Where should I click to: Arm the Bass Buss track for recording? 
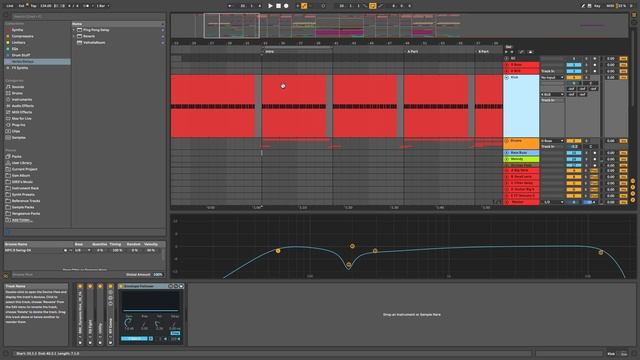595,153
